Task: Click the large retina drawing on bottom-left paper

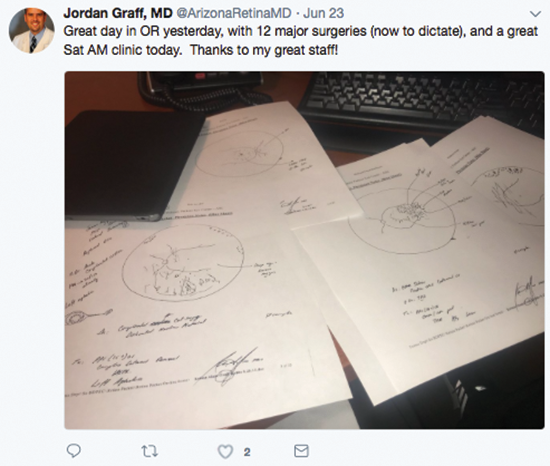Action: (x=183, y=263)
